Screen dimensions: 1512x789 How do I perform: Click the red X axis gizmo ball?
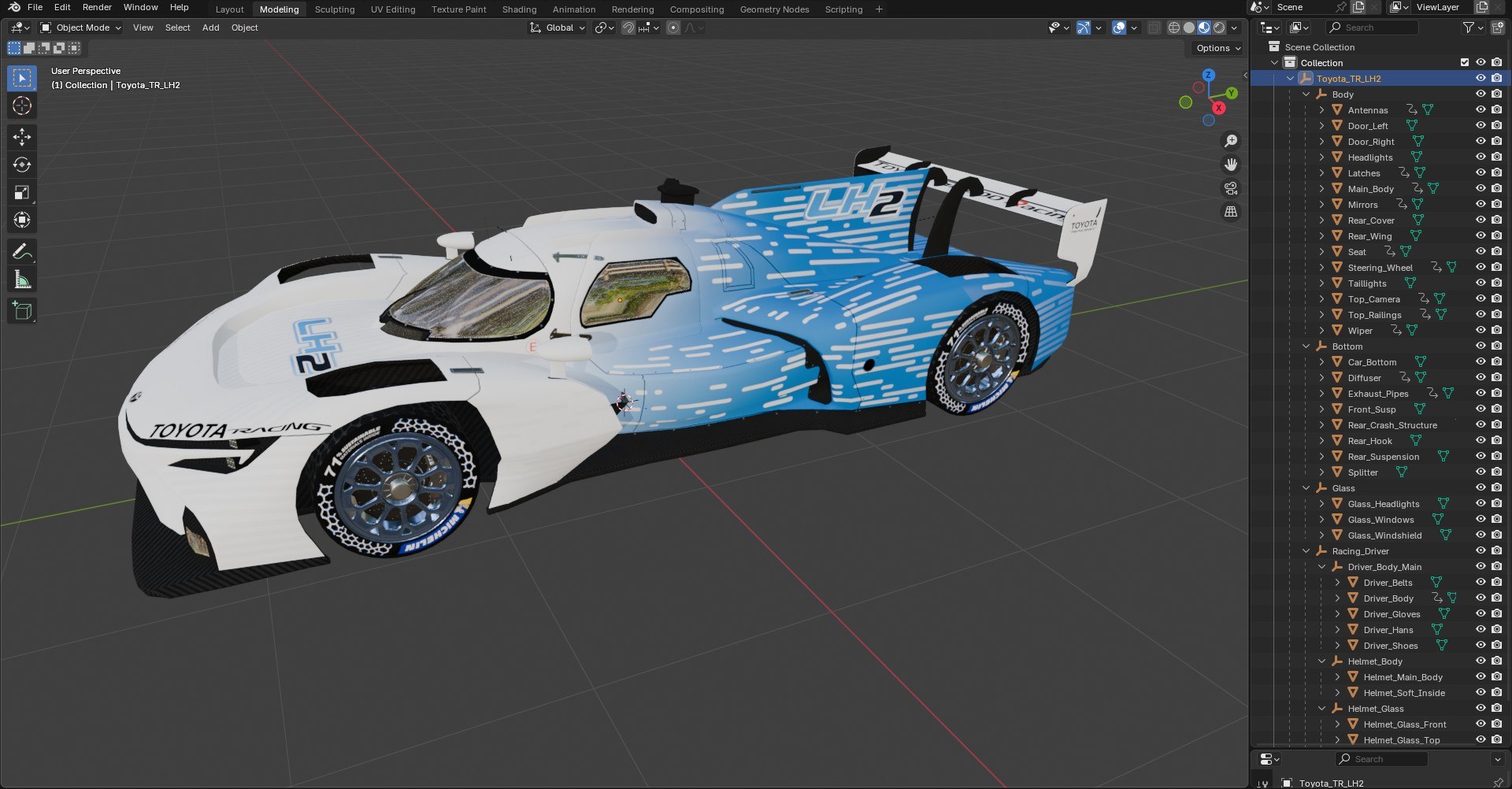tap(1218, 108)
